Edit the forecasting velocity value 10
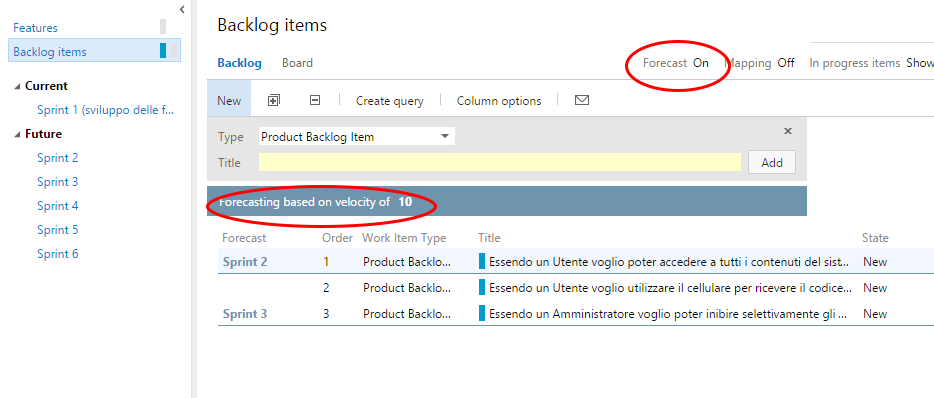The height and width of the screenshot is (398, 934). click(405, 202)
